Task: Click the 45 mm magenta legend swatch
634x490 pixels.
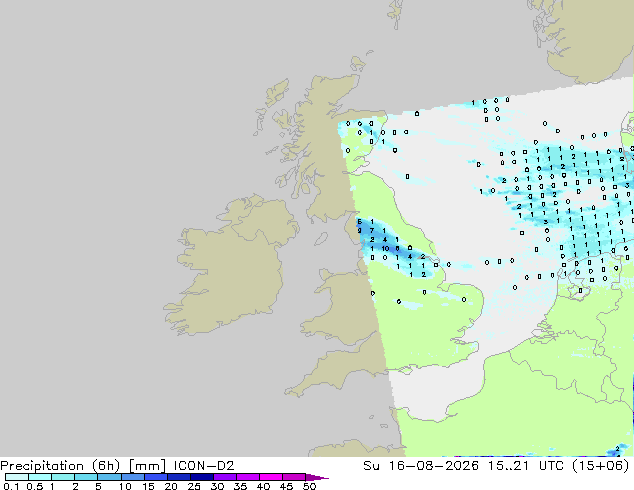Action: pos(294,477)
